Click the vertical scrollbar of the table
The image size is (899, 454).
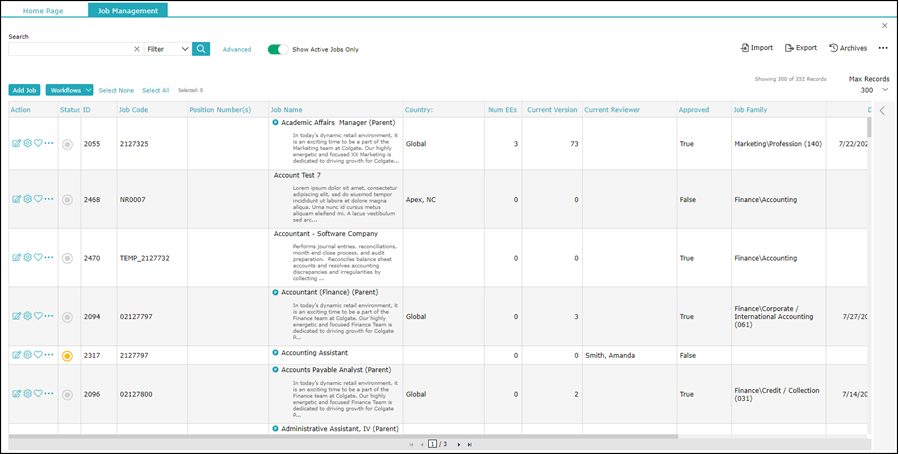coord(869,127)
